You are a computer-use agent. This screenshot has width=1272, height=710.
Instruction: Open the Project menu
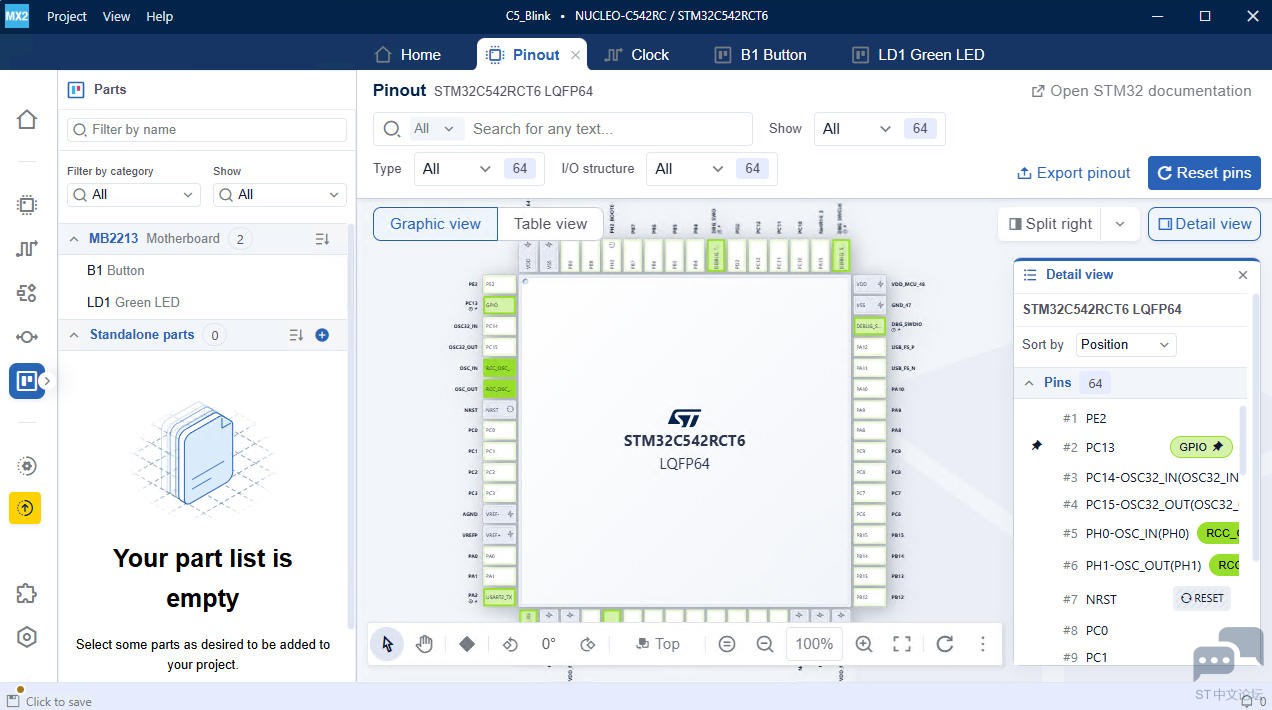(x=67, y=16)
